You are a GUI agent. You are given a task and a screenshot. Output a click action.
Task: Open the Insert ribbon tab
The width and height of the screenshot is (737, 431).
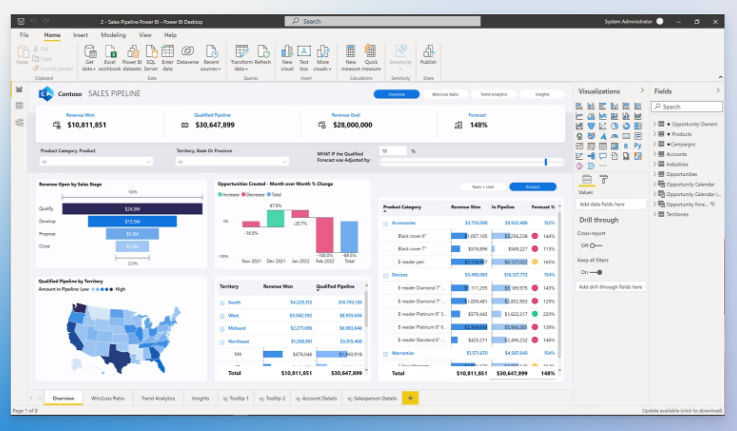[x=80, y=35]
